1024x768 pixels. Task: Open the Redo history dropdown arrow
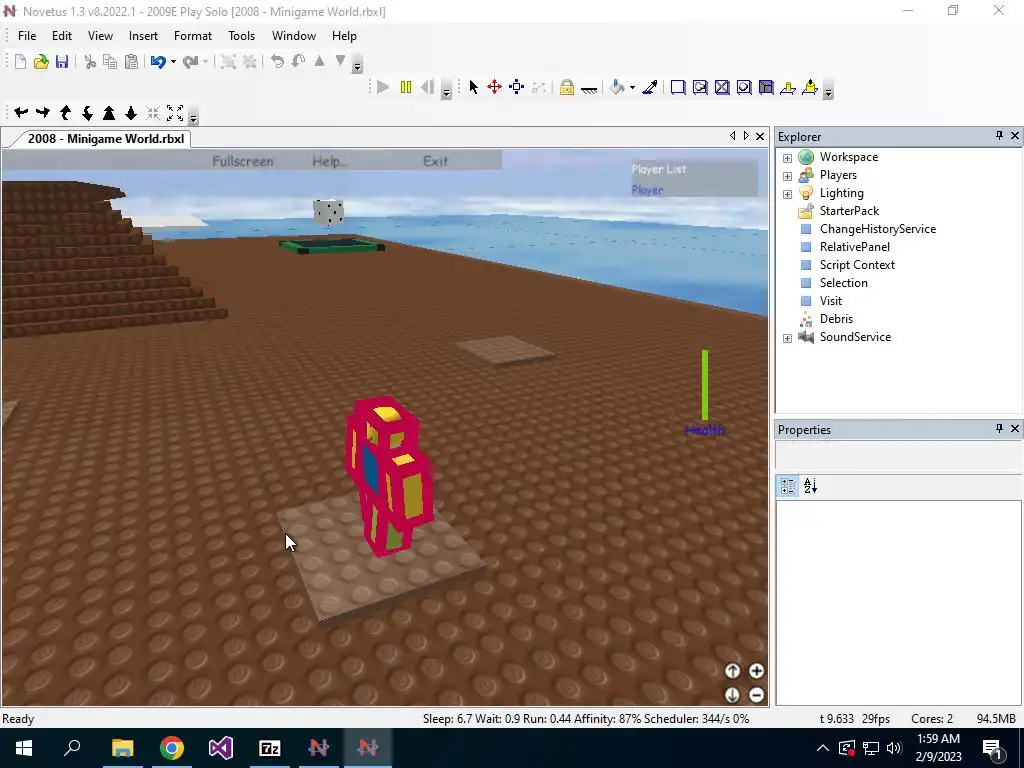pos(205,61)
